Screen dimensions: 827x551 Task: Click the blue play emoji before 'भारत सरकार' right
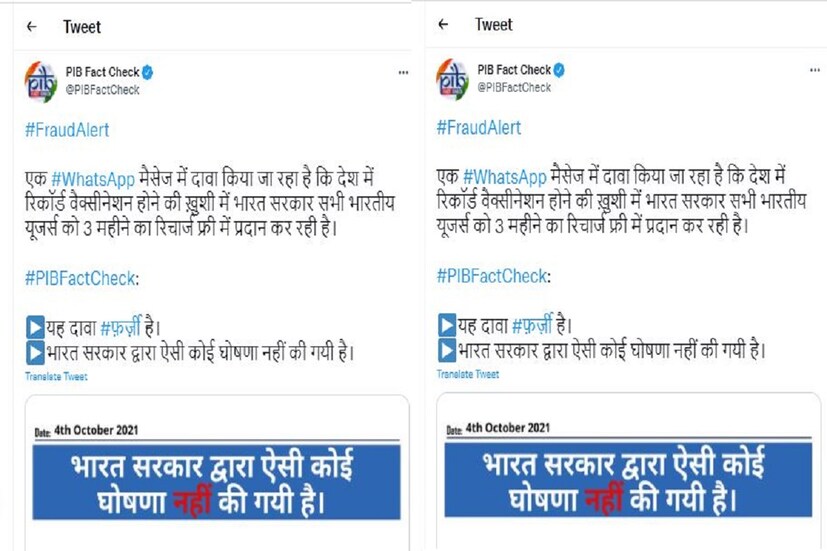tap(447, 350)
